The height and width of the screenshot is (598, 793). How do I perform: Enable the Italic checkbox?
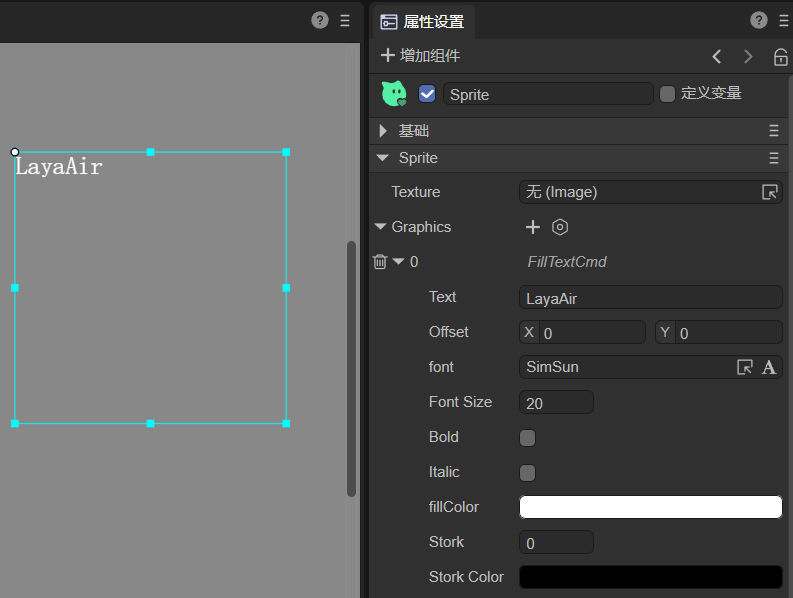coord(527,473)
